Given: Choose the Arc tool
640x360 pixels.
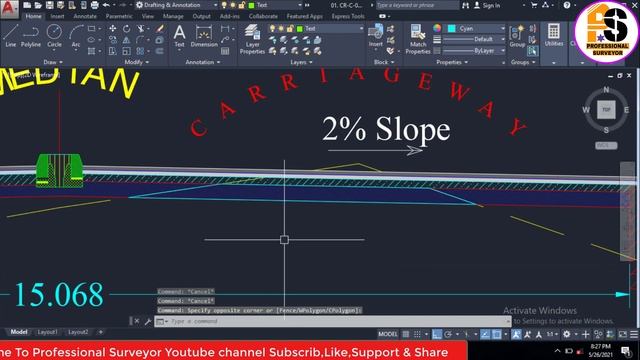Looking at the screenshot, I should click(76, 36).
